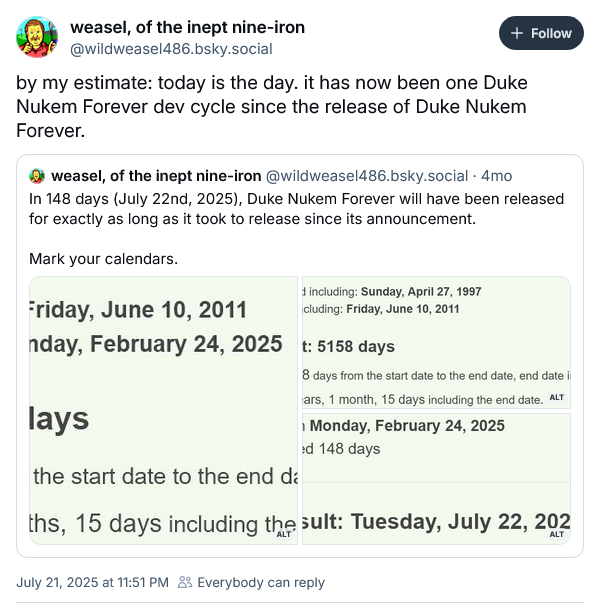Open the Tuesday, July 22 result image

(x=436, y=479)
